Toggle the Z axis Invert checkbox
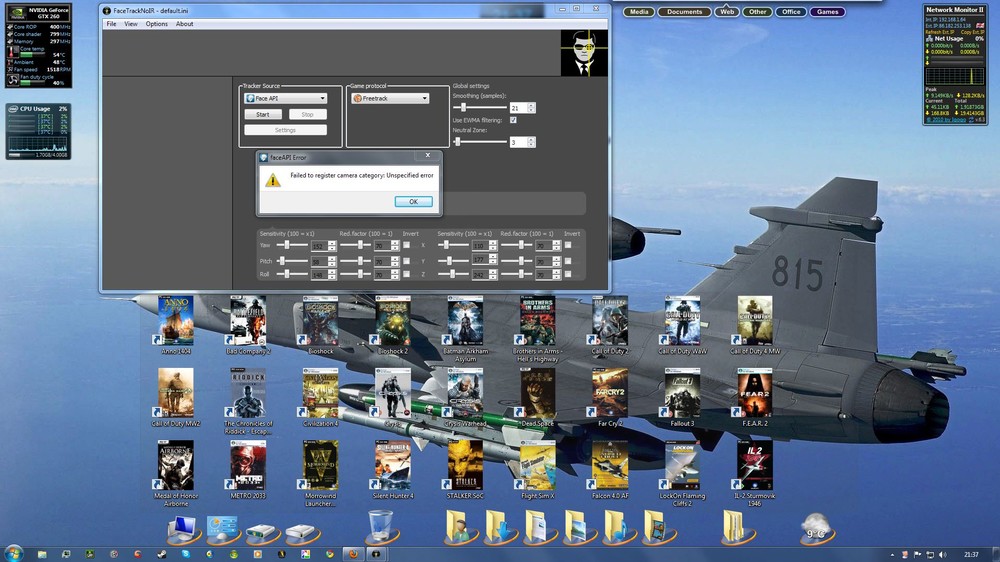 point(568,274)
